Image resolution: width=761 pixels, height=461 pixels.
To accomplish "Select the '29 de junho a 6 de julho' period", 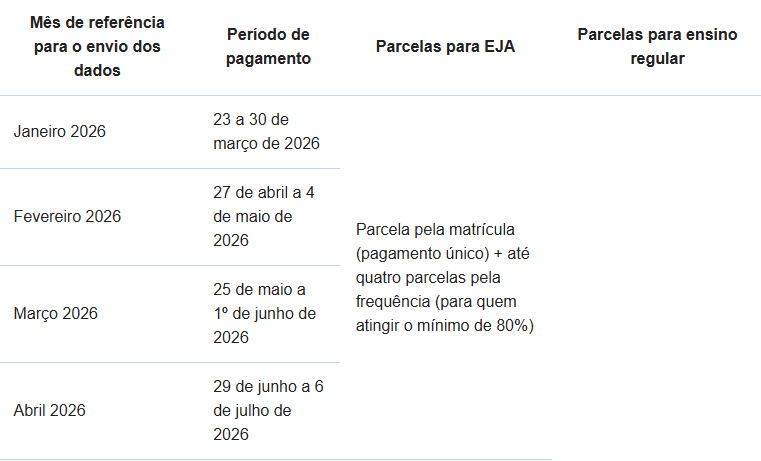I will tap(266, 410).
